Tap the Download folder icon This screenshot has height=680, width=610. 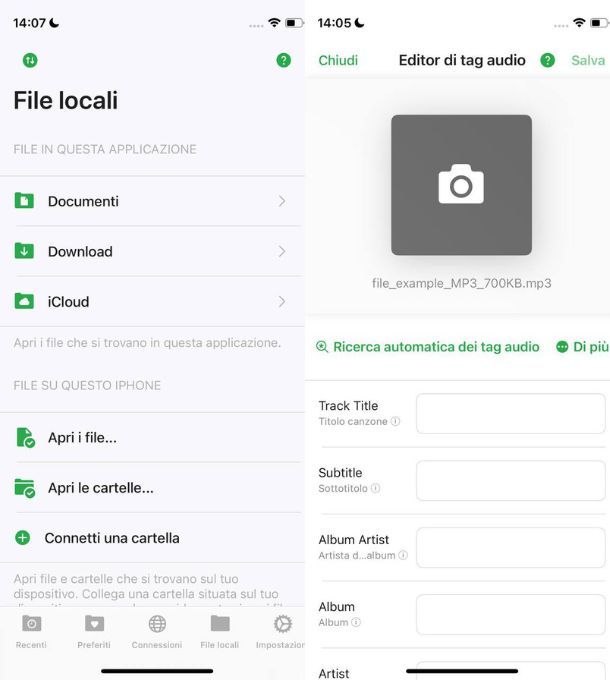tap(24, 251)
